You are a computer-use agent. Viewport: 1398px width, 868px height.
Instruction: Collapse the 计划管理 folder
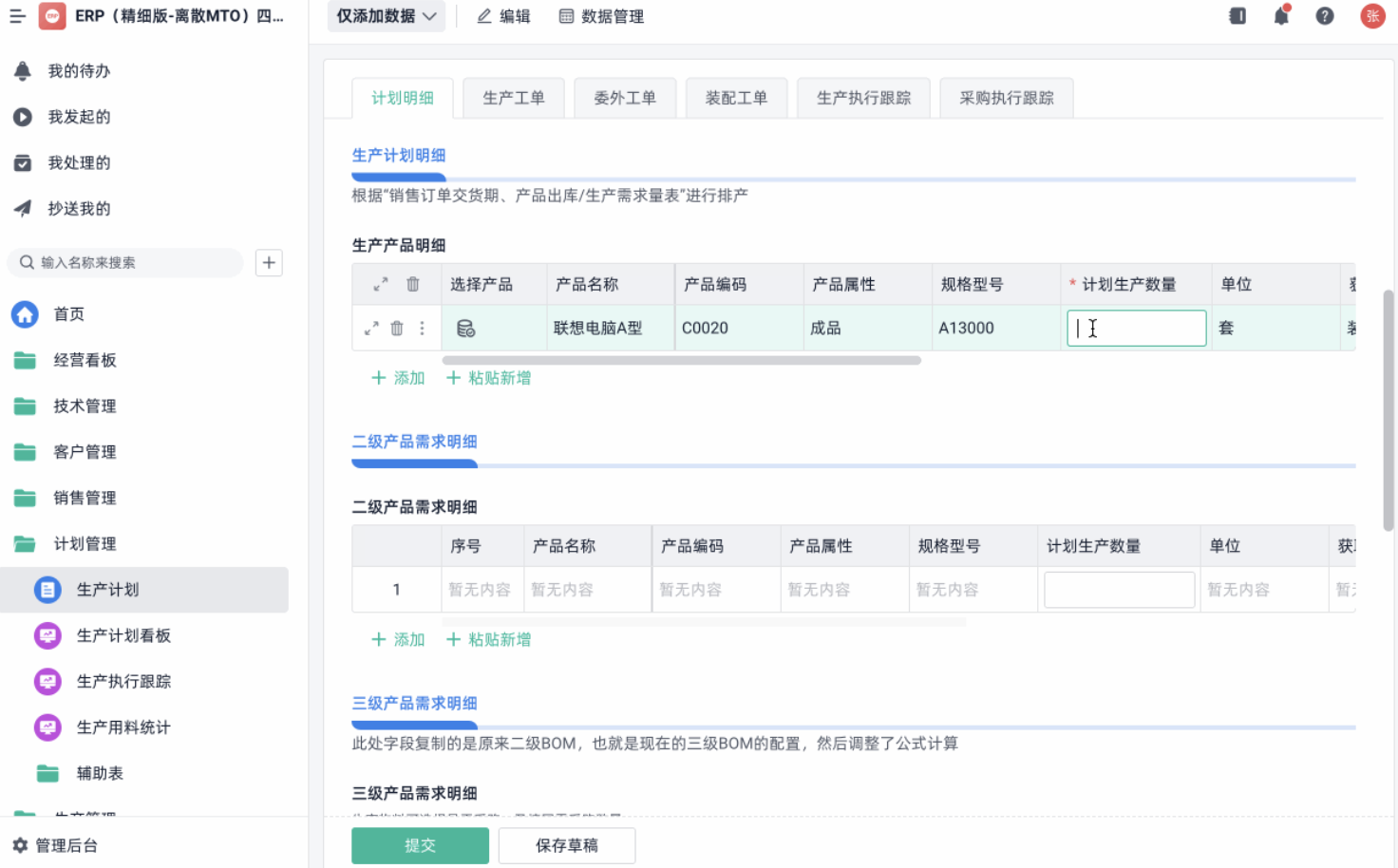[x=85, y=544]
